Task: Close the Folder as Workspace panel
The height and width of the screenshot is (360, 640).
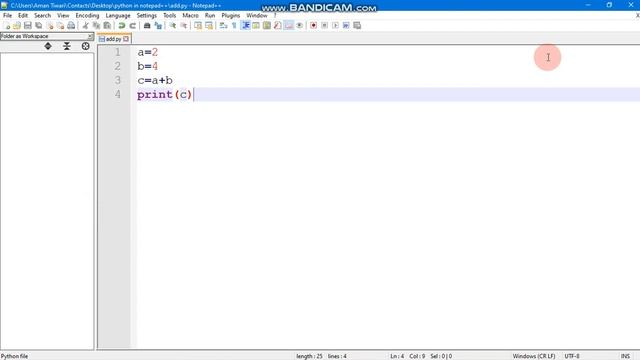Action: click(90, 36)
